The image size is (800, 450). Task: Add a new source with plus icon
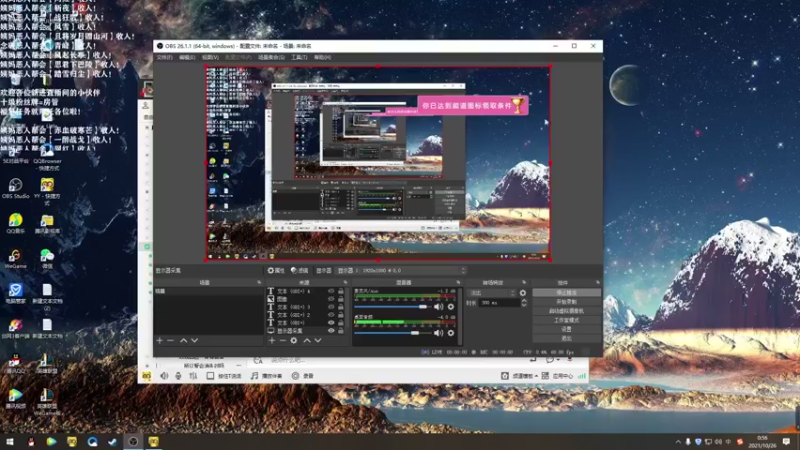[272, 340]
